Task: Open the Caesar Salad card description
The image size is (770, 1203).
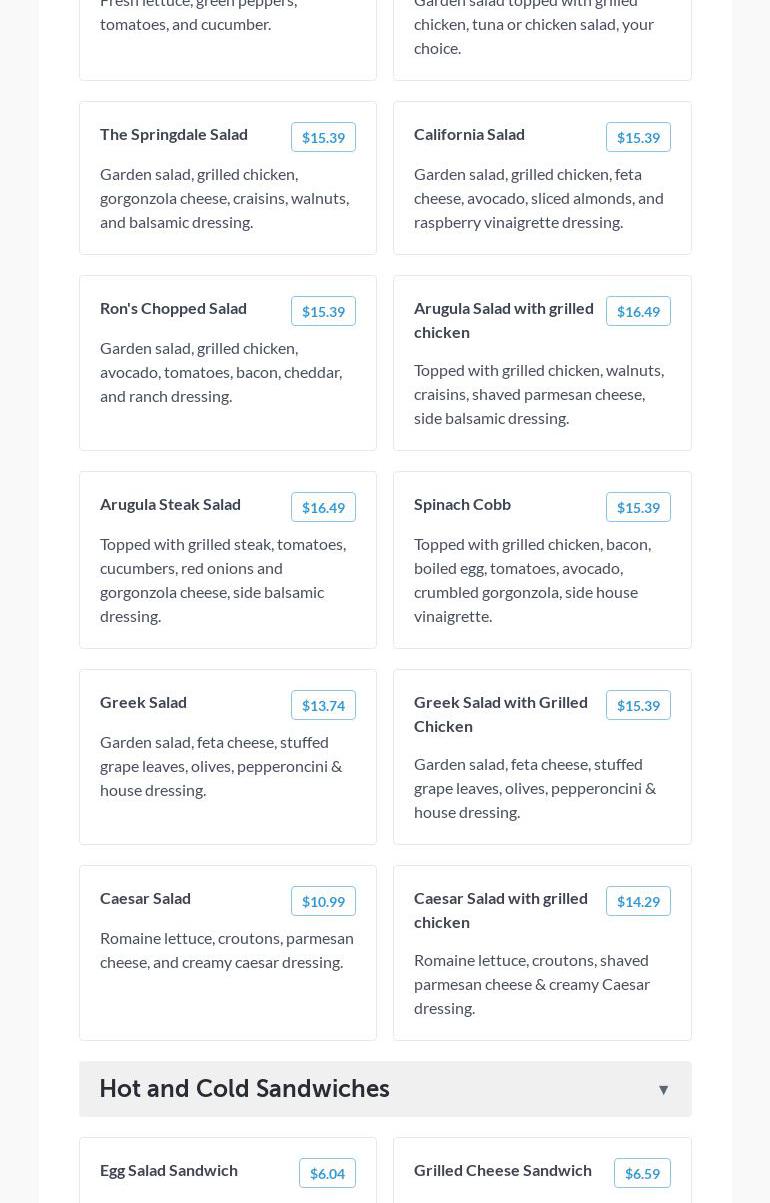Action: pos(227,950)
